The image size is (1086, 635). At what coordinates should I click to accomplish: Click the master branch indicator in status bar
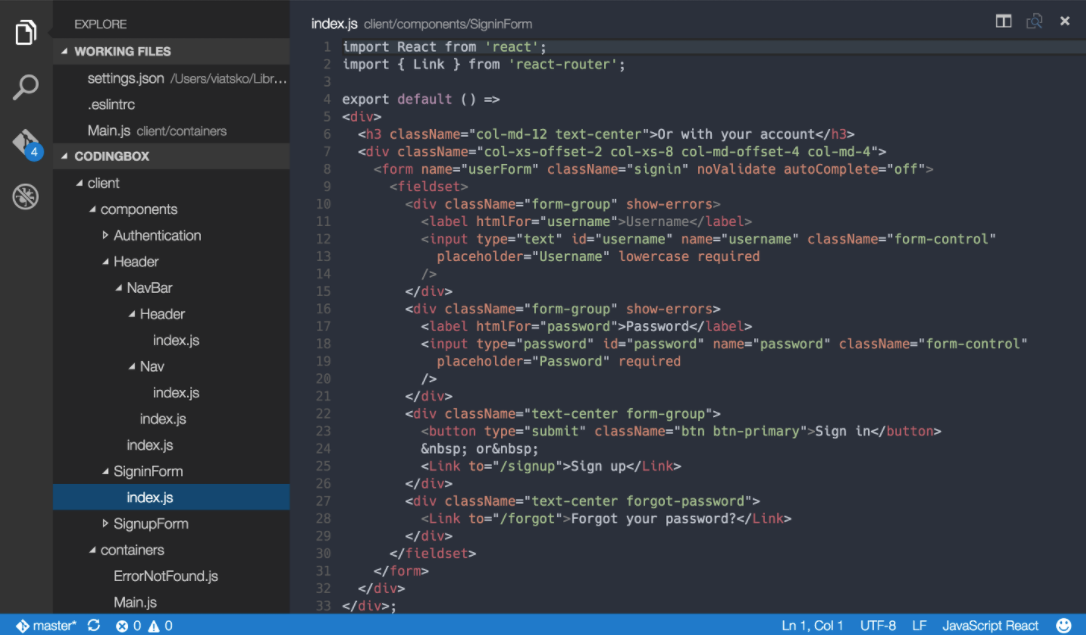(x=46, y=625)
